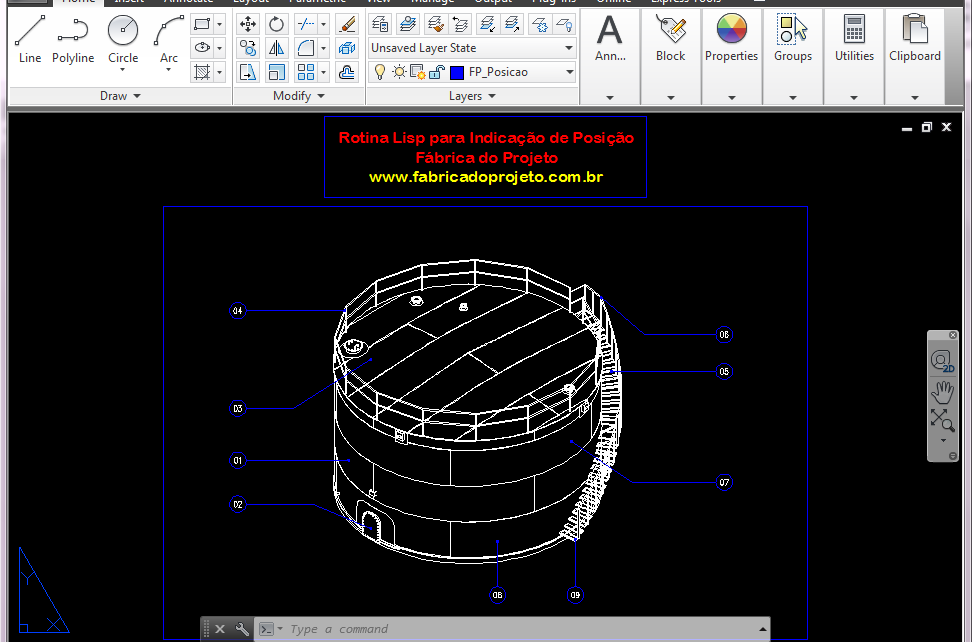Select the Polyline tool

click(73, 39)
